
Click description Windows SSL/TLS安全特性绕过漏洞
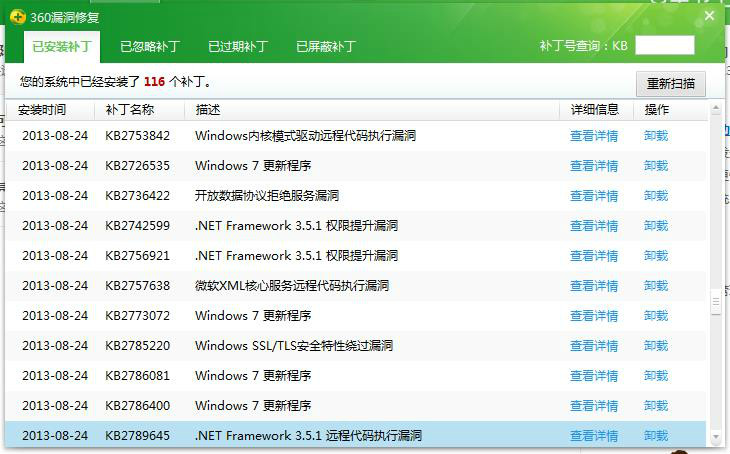[294, 346]
